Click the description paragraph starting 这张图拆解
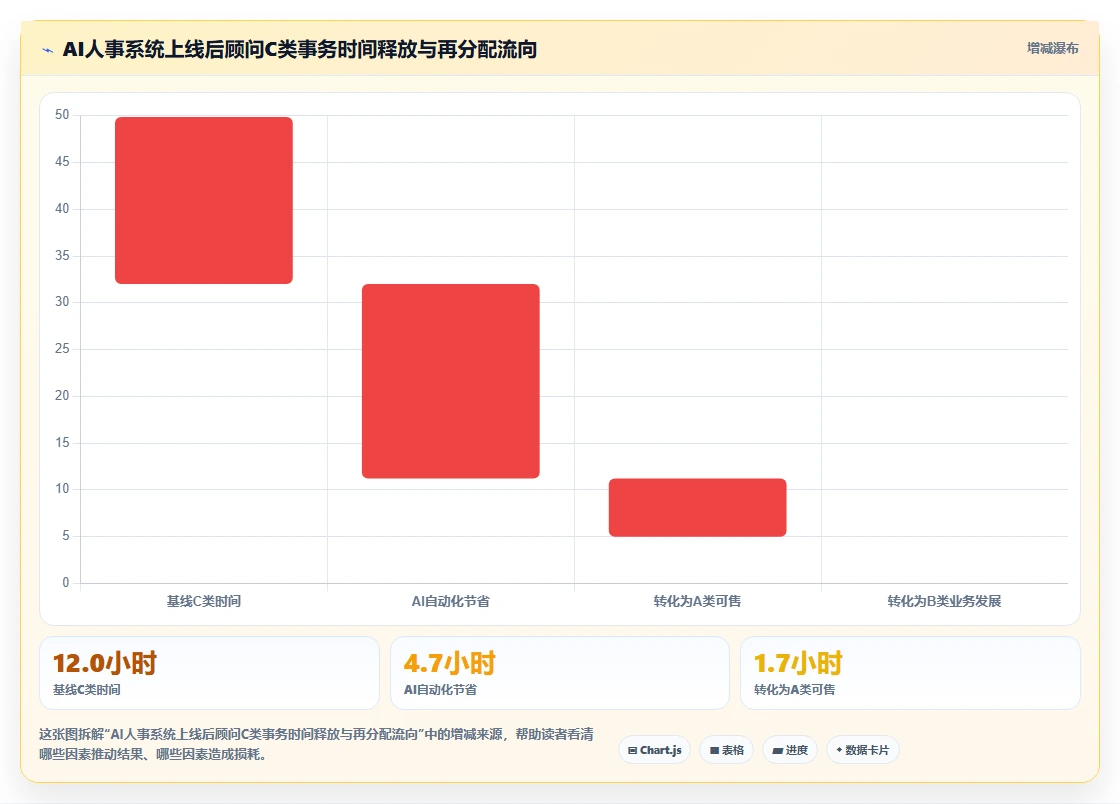 point(316,744)
